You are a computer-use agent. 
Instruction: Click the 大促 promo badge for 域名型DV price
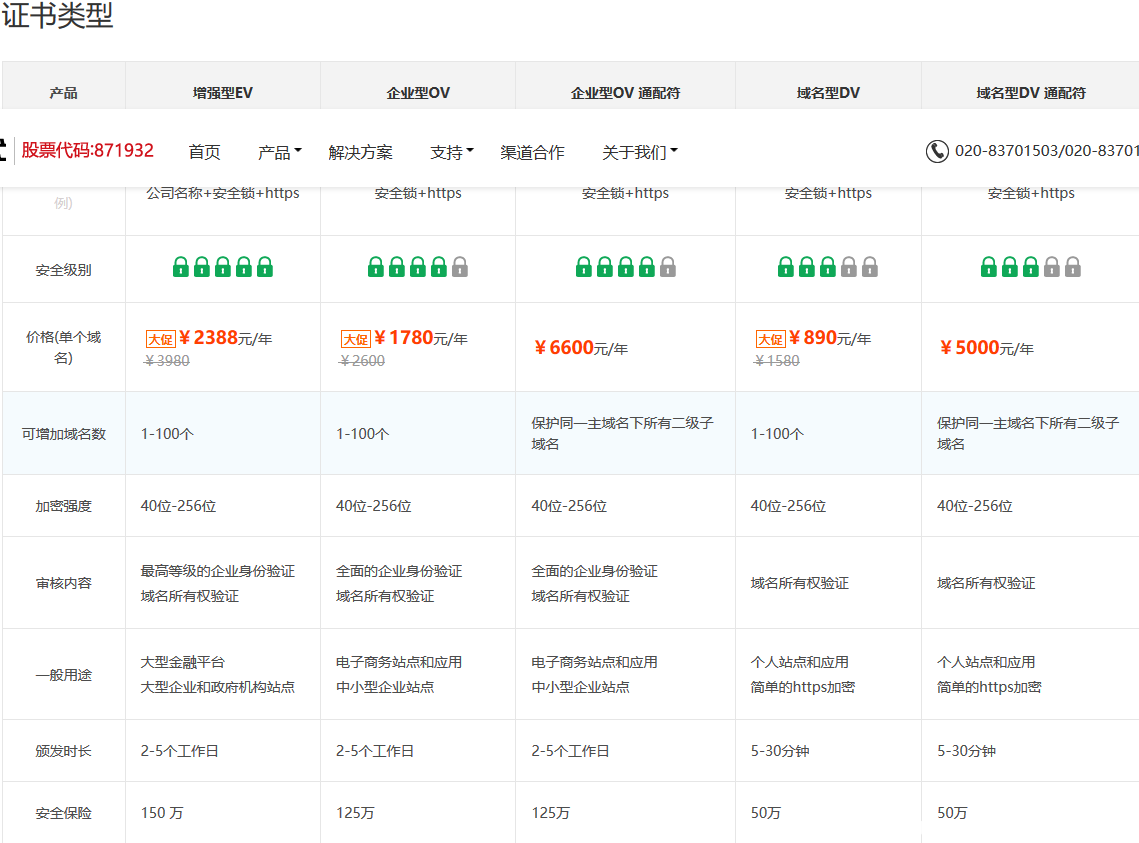click(x=770, y=339)
